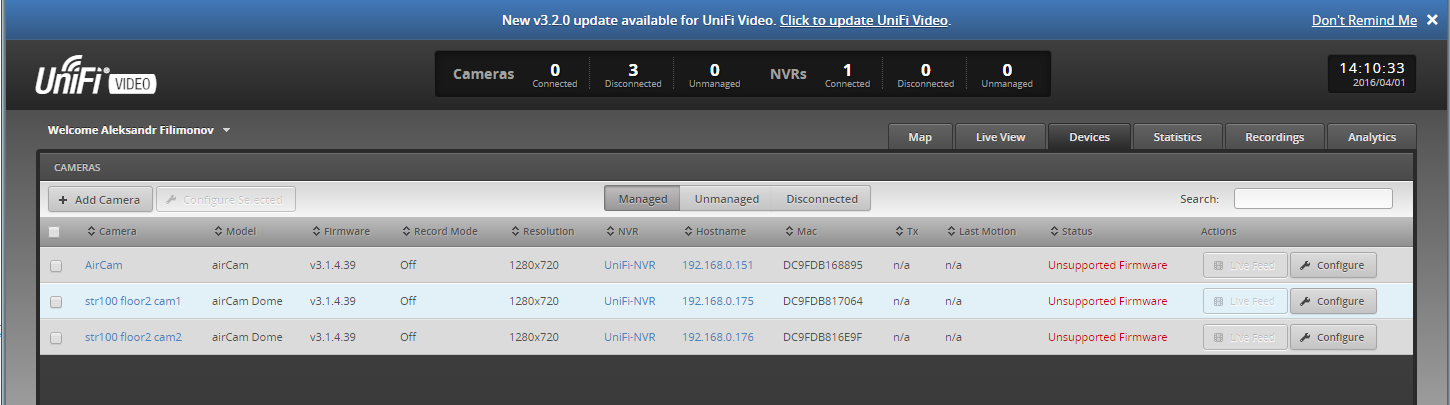Select the str100 floor2 cam2 checkbox
The image size is (1450, 405).
56,338
